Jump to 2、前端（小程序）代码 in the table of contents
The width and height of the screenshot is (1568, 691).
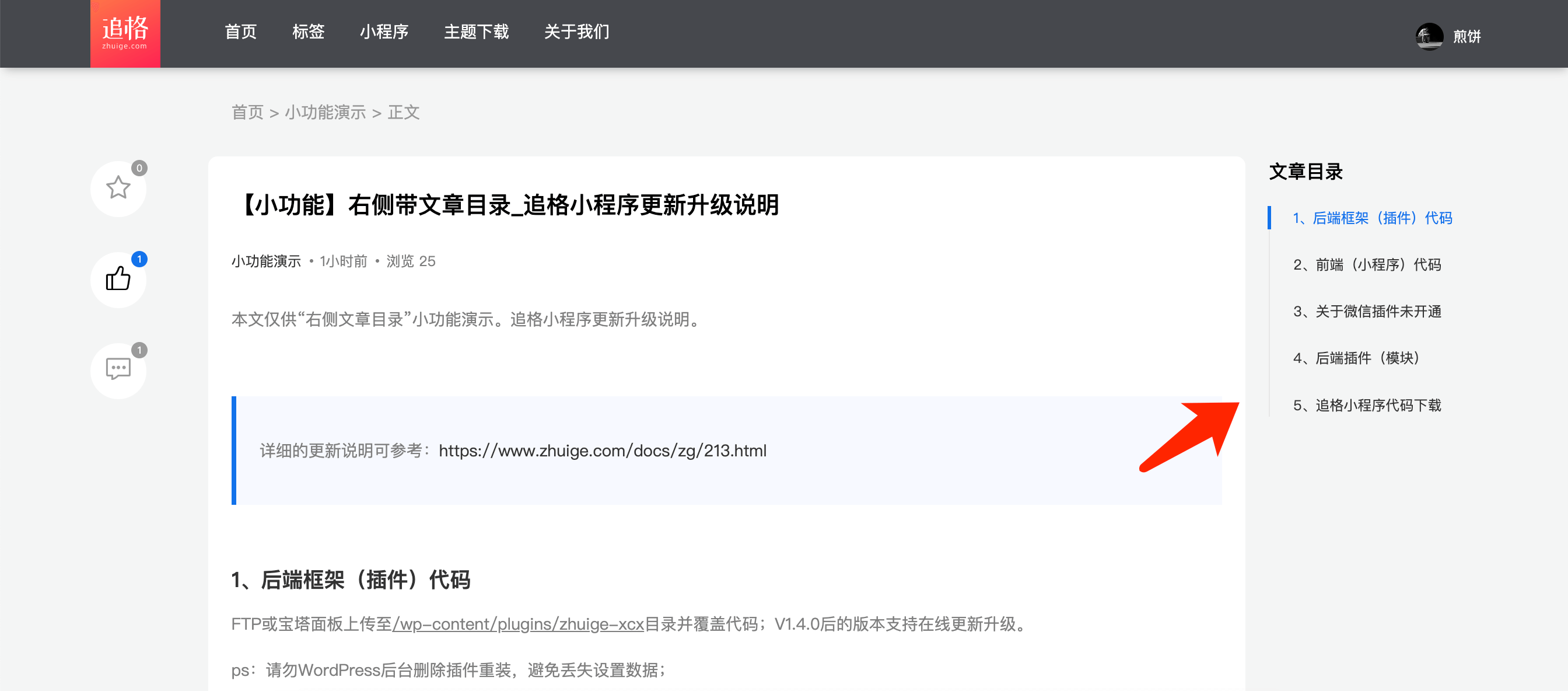coord(1367,265)
